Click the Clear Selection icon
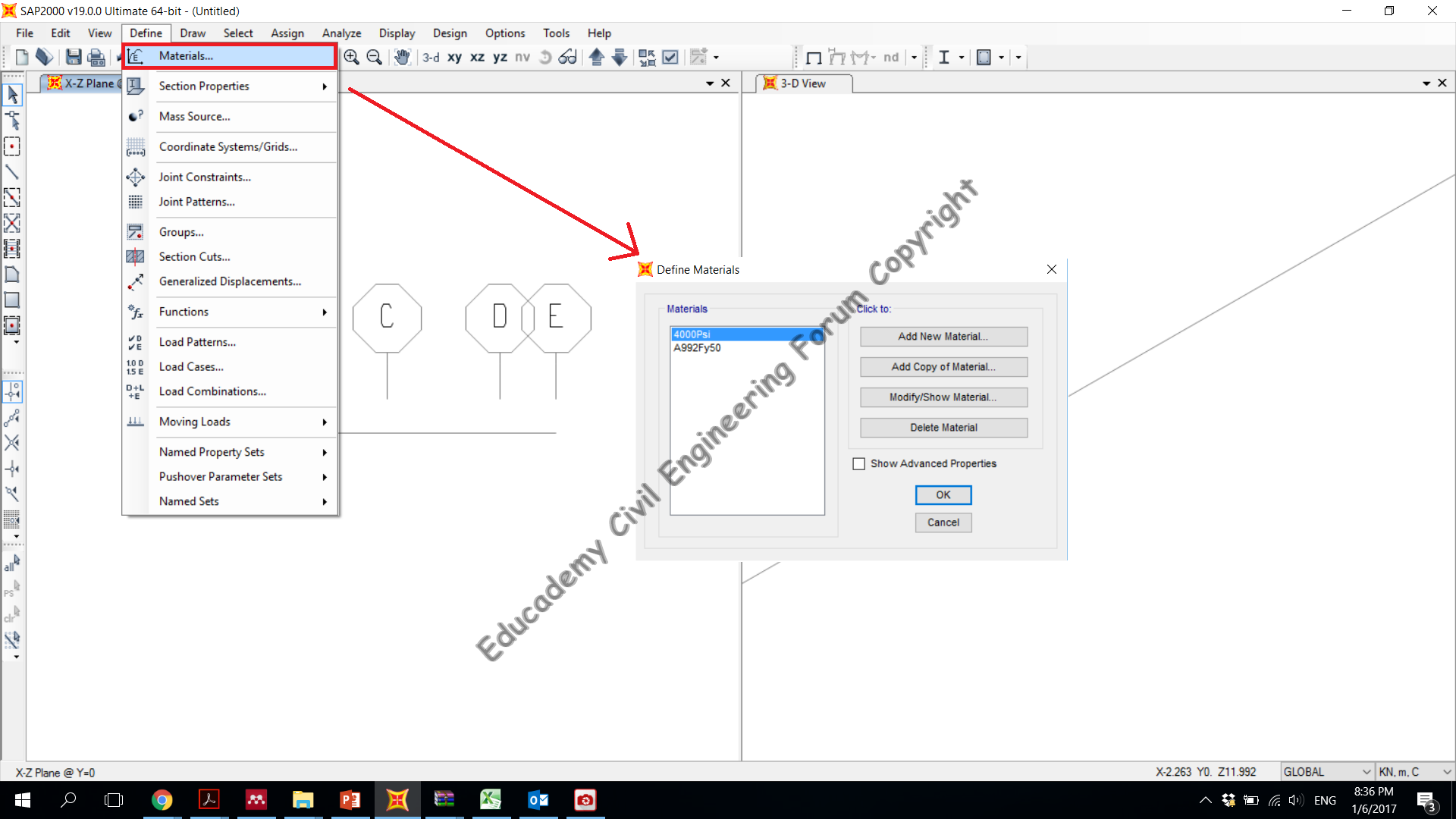 click(12, 613)
